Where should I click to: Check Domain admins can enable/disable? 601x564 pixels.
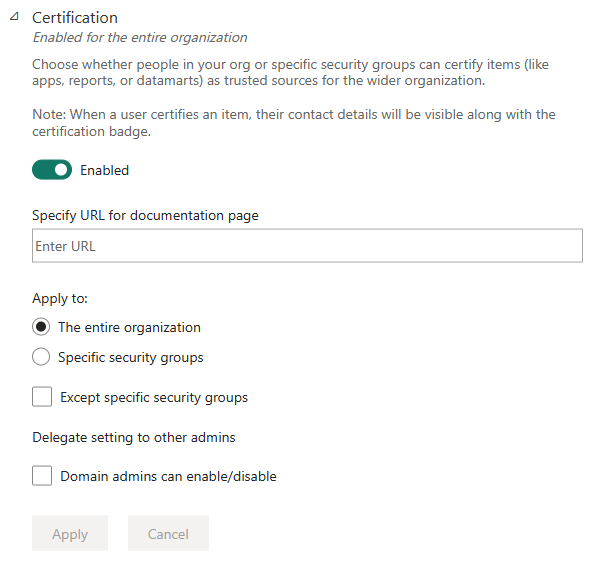42,476
